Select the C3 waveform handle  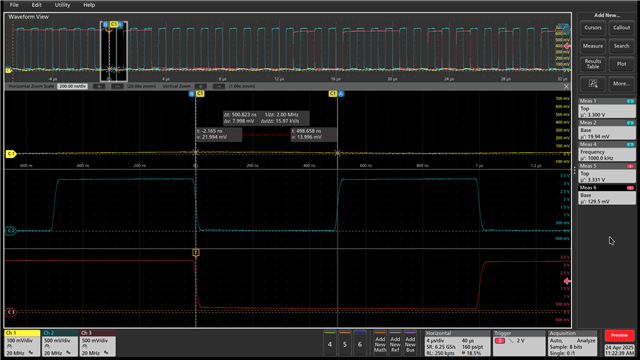click(11, 312)
